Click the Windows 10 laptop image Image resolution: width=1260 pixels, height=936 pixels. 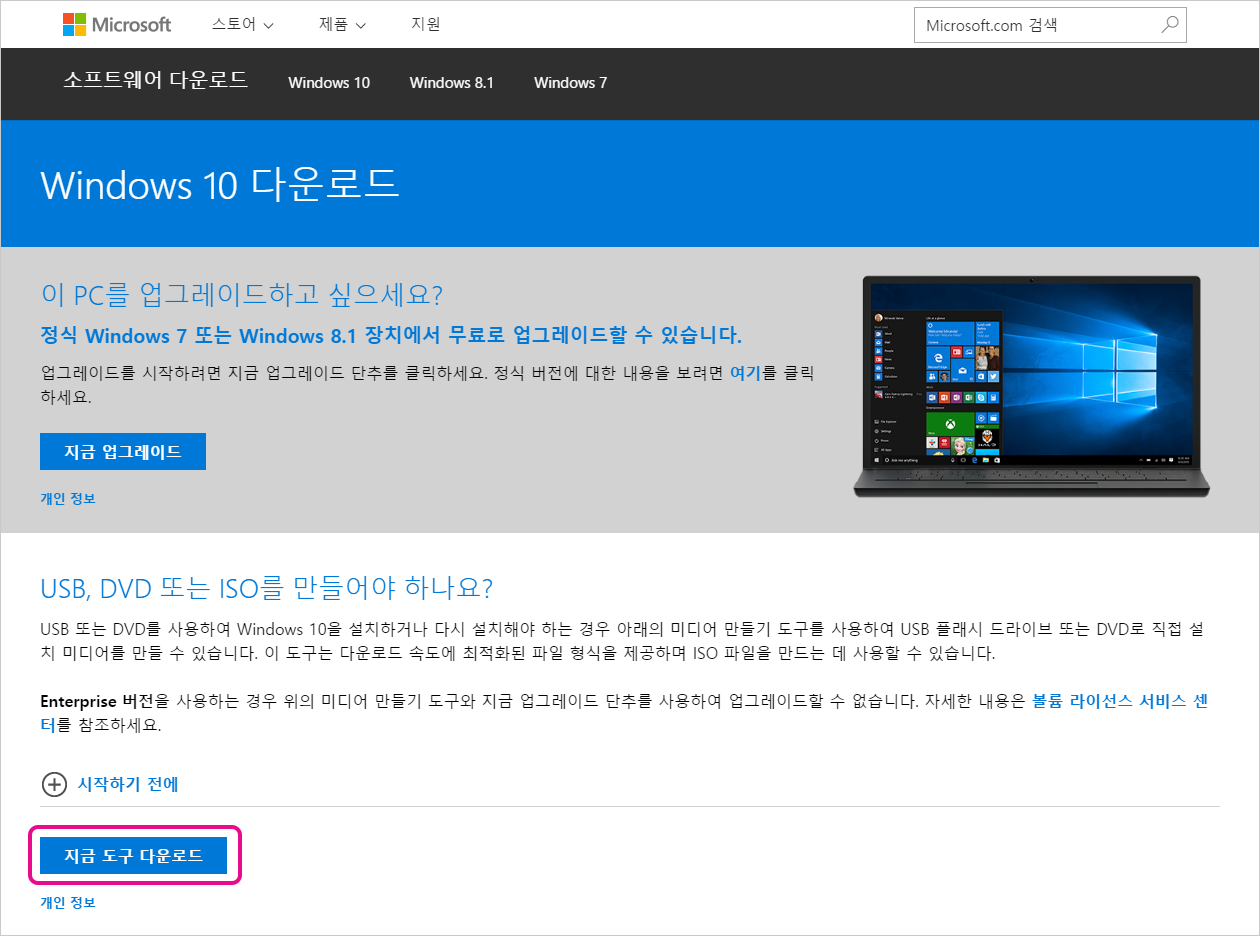[1031, 386]
